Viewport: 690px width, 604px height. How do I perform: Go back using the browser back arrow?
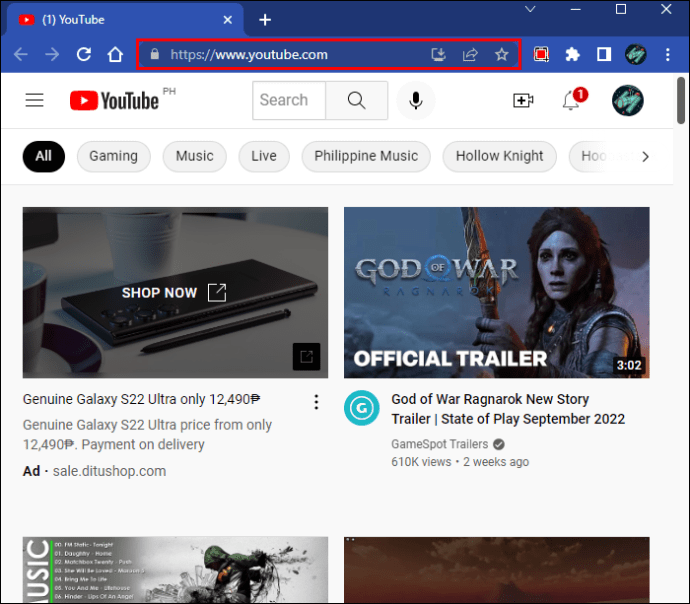21,55
